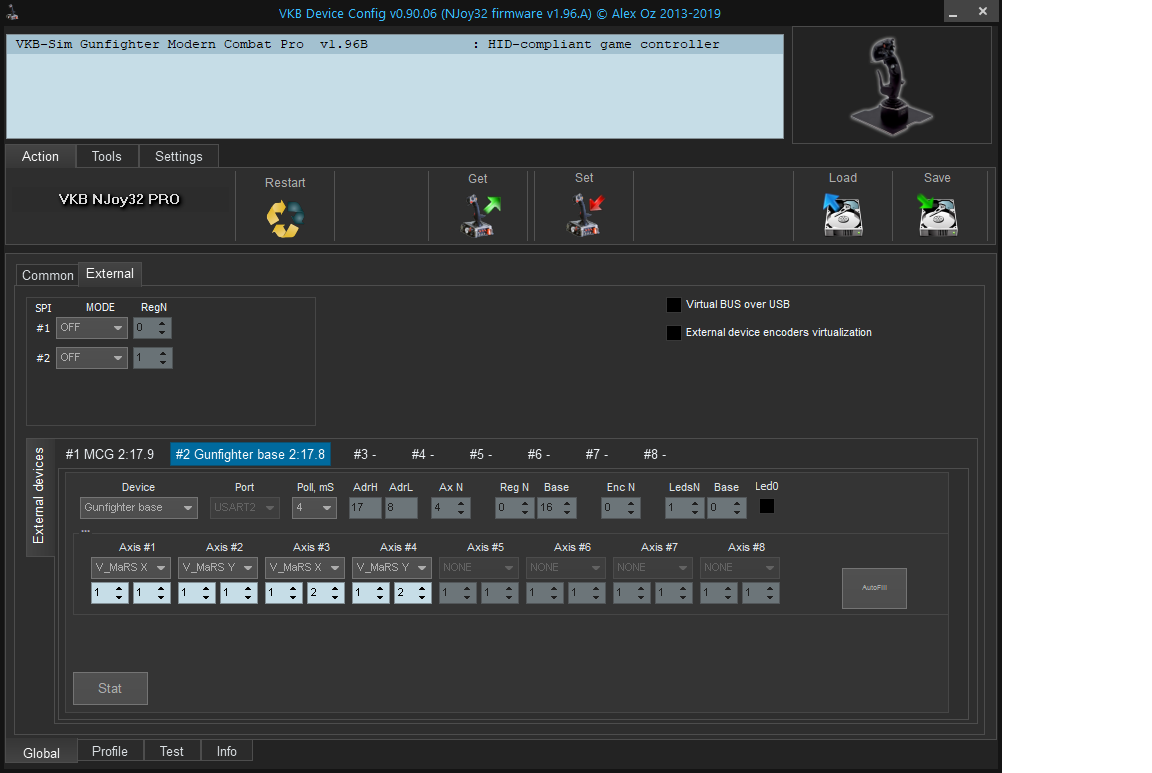Expand the Device Gunfighter base dropdown
The height and width of the screenshot is (773, 1152).
pyautogui.click(x=139, y=508)
